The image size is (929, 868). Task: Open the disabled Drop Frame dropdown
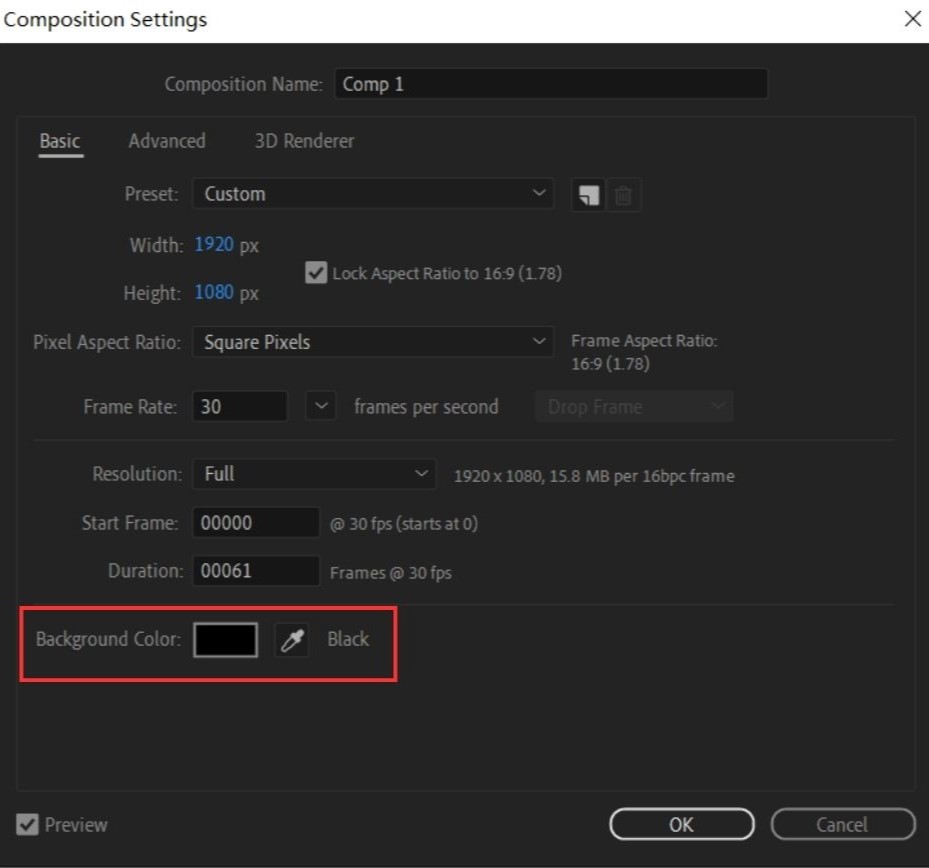point(634,407)
